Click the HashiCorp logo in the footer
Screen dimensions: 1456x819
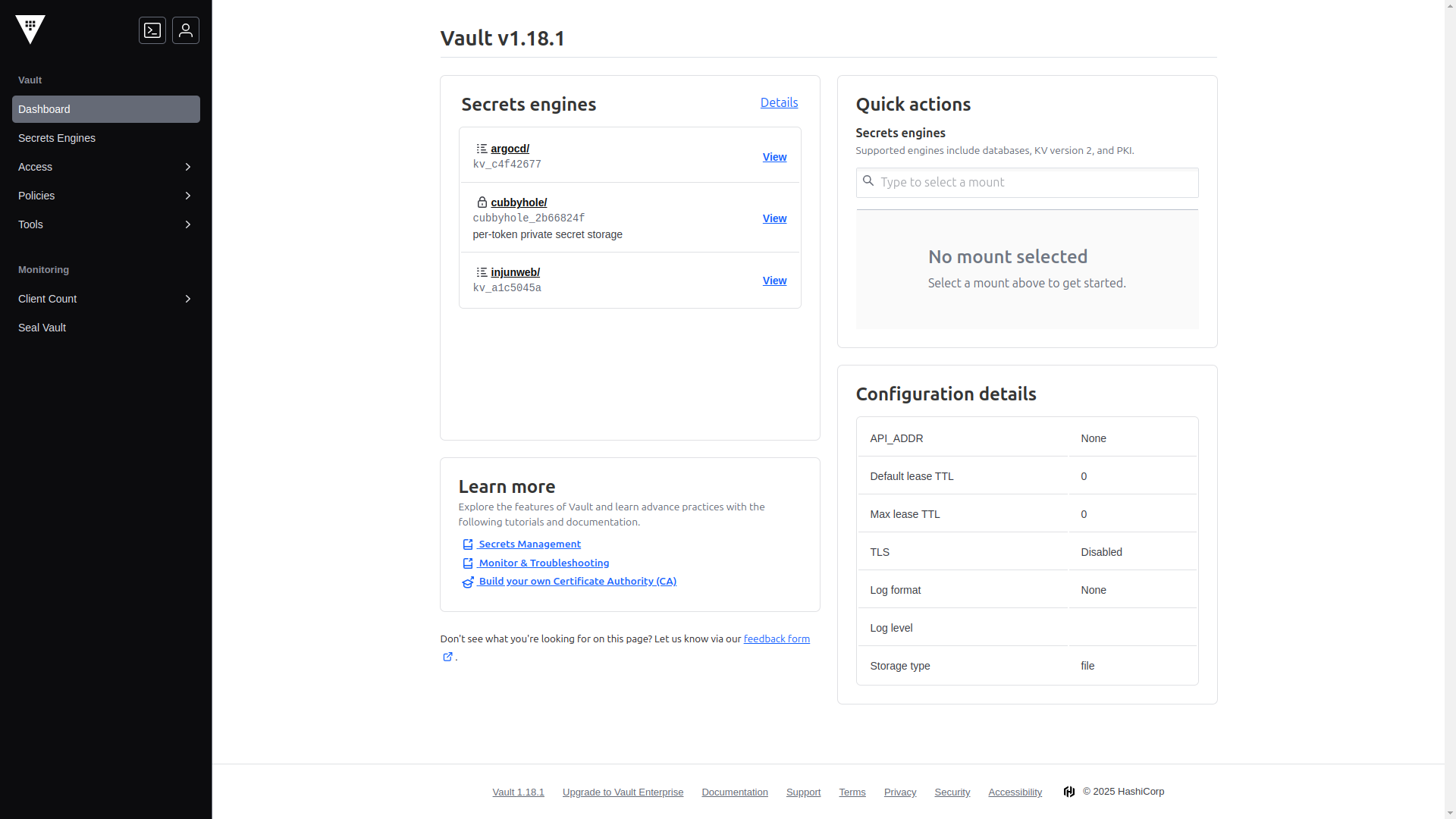(1069, 791)
